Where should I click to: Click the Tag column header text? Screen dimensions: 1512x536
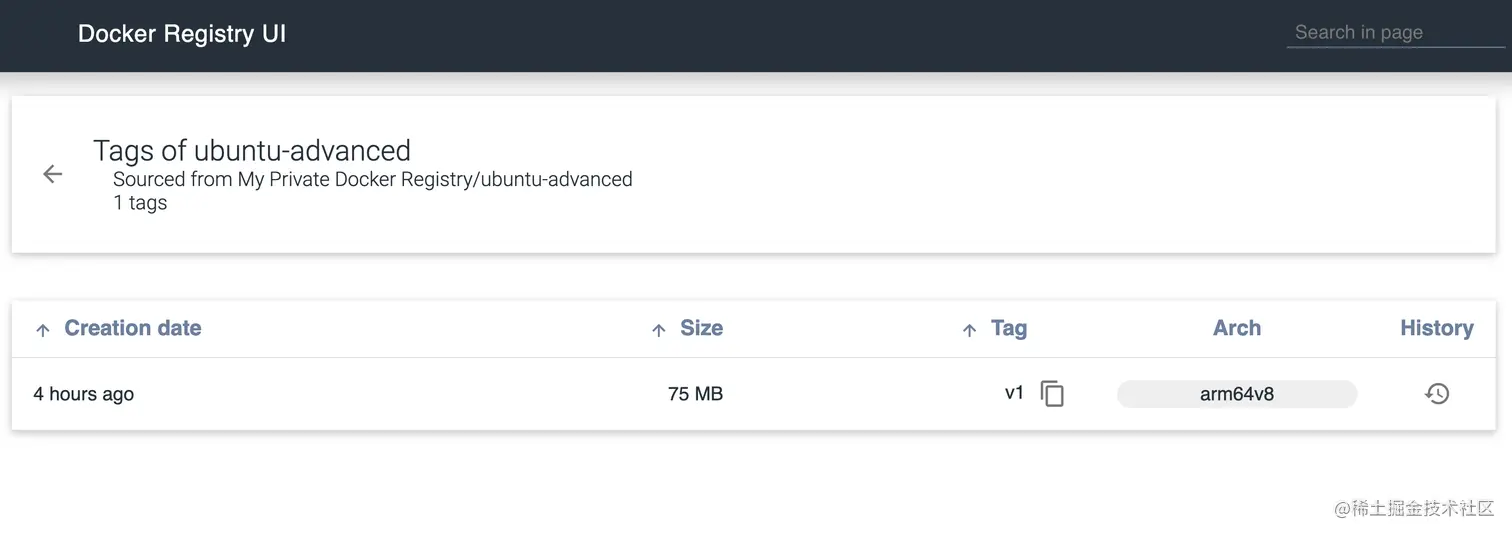1008,328
